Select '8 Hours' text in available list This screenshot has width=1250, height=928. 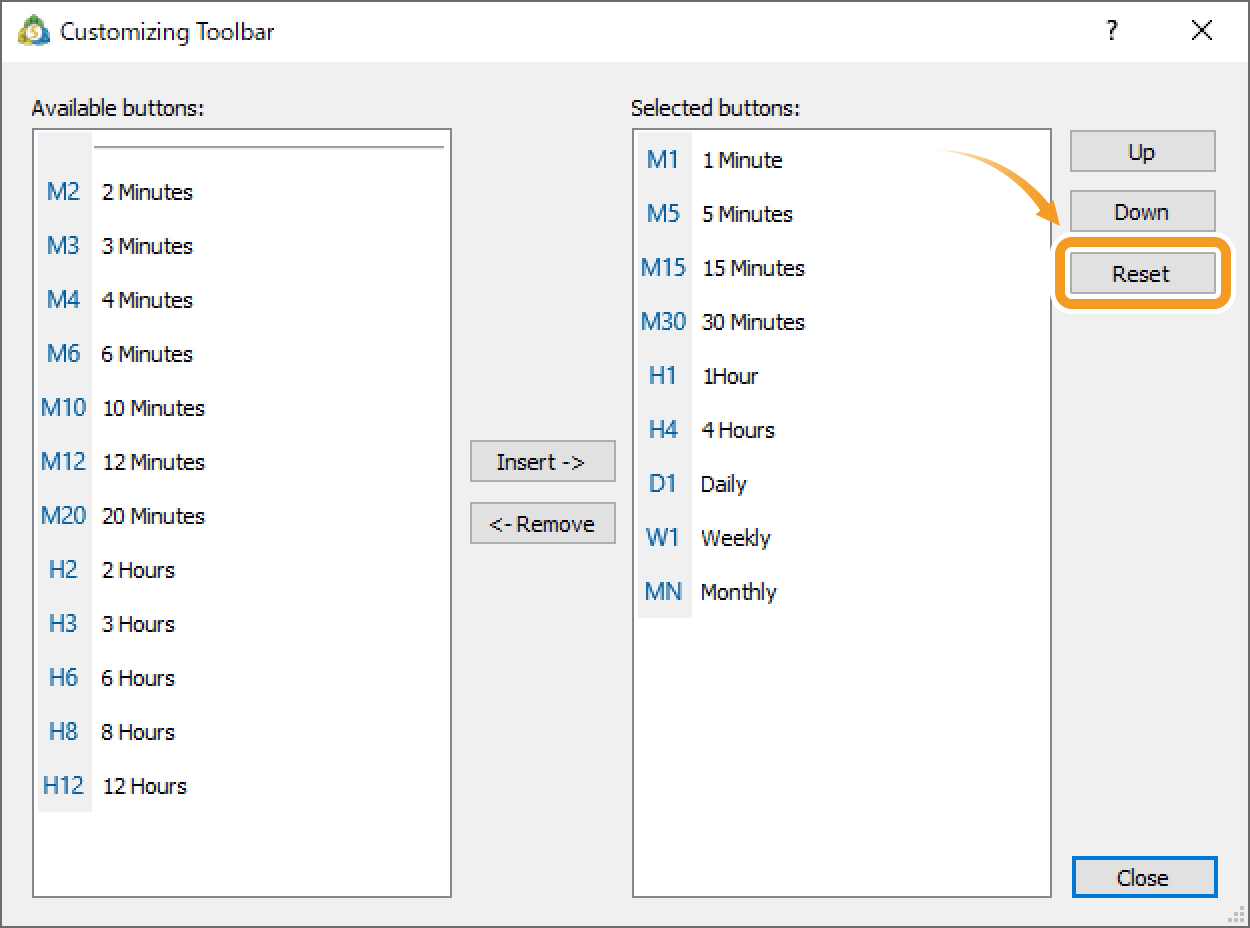point(138,732)
